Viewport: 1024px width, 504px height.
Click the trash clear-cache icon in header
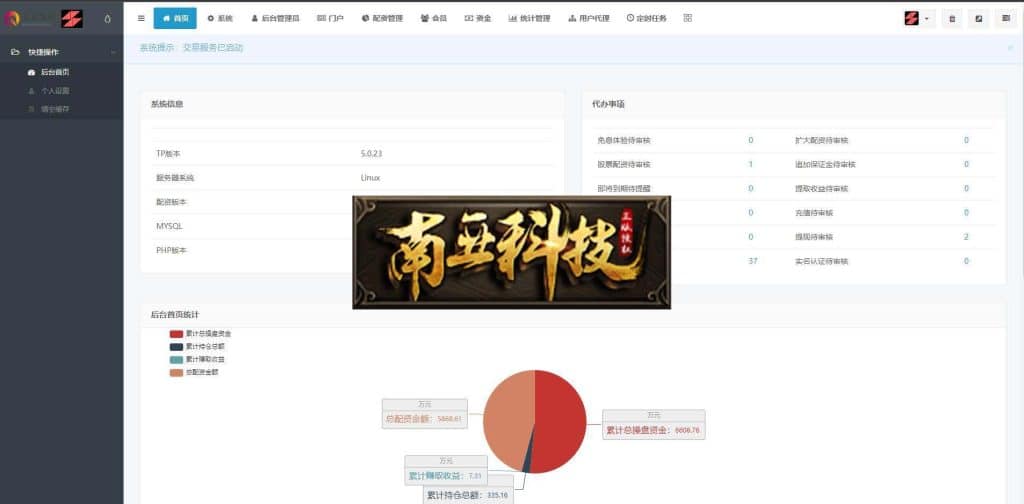point(952,18)
